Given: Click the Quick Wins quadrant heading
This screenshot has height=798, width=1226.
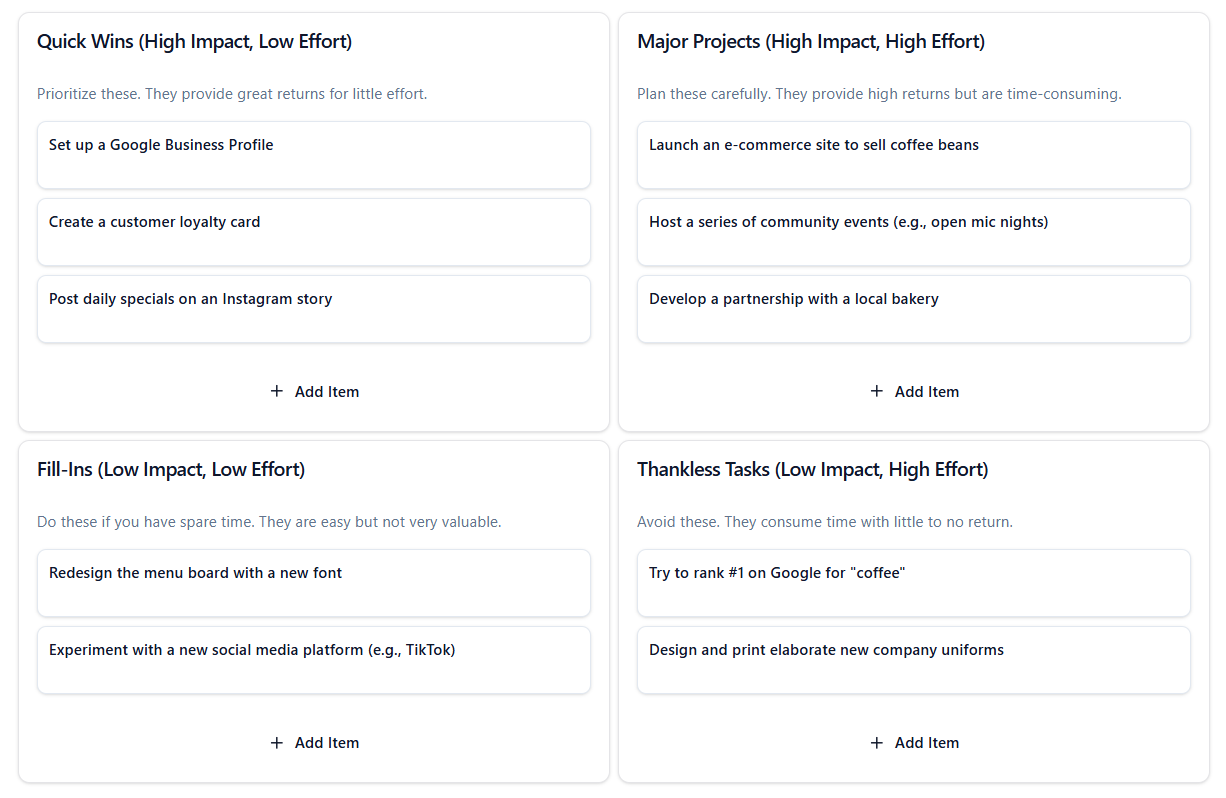Looking at the screenshot, I should (x=194, y=42).
